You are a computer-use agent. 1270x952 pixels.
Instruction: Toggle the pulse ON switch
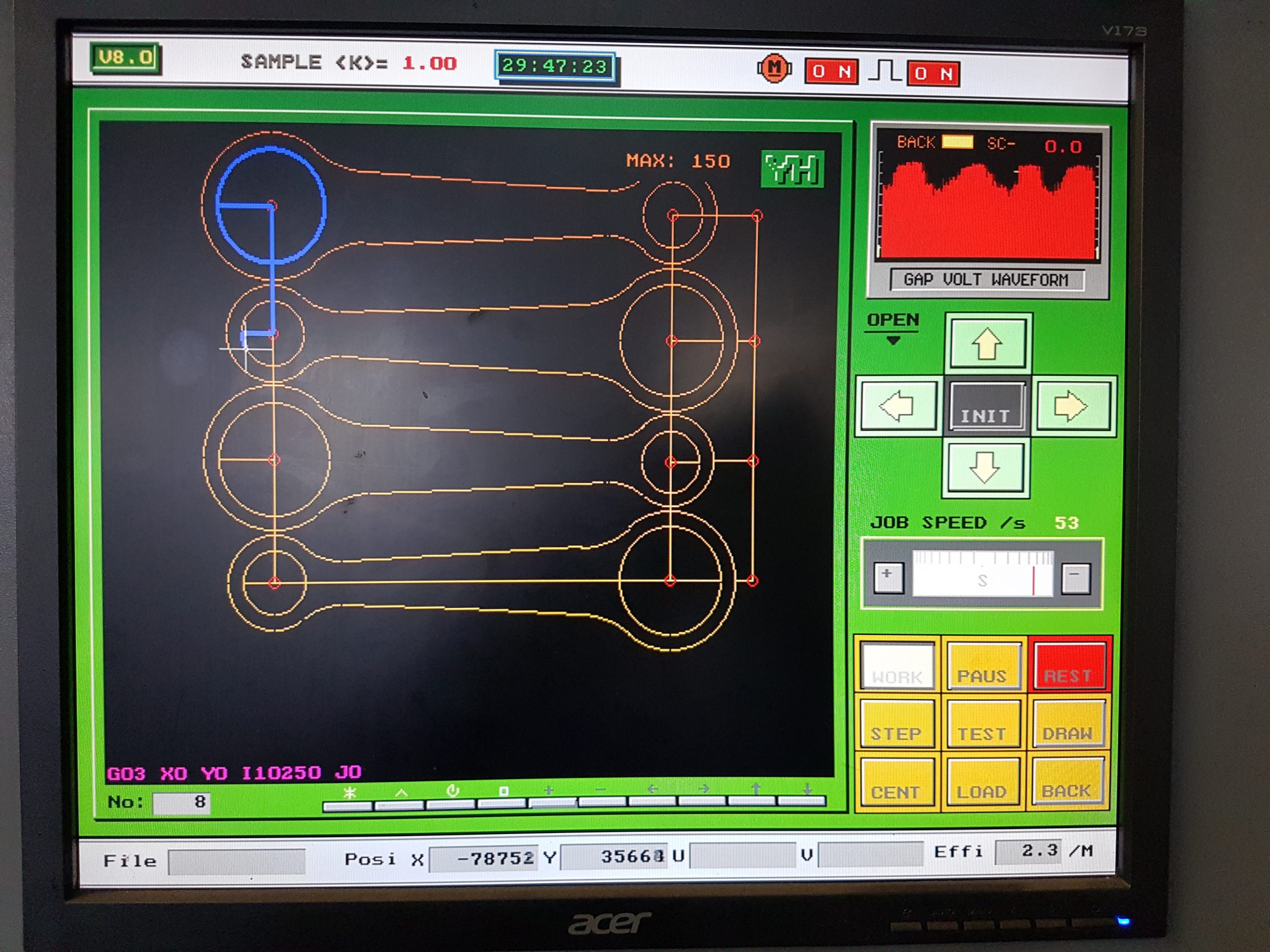(x=934, y=73)
